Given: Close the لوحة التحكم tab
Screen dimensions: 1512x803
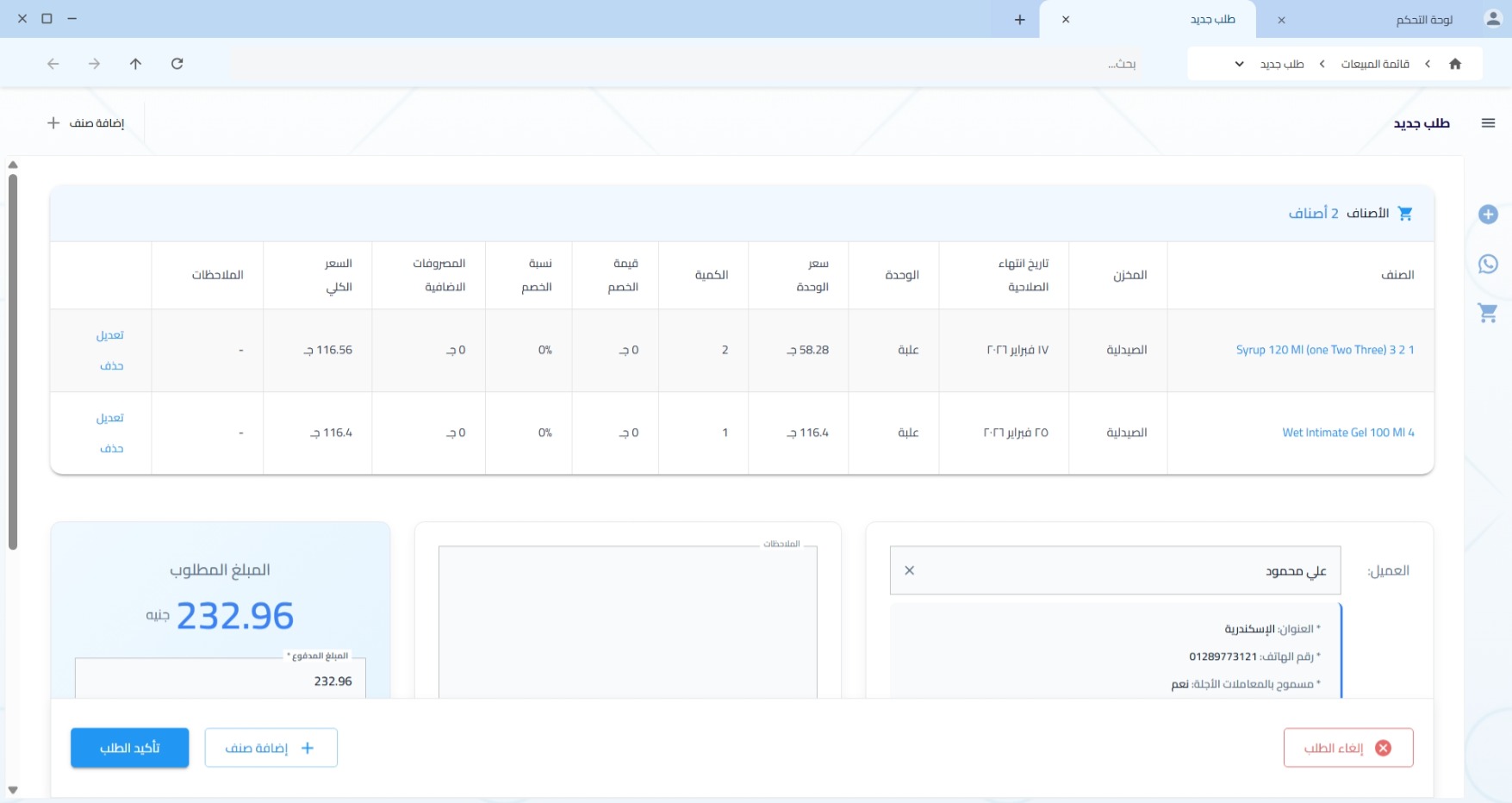Looking at the screenshot, I should [1282, 20].
